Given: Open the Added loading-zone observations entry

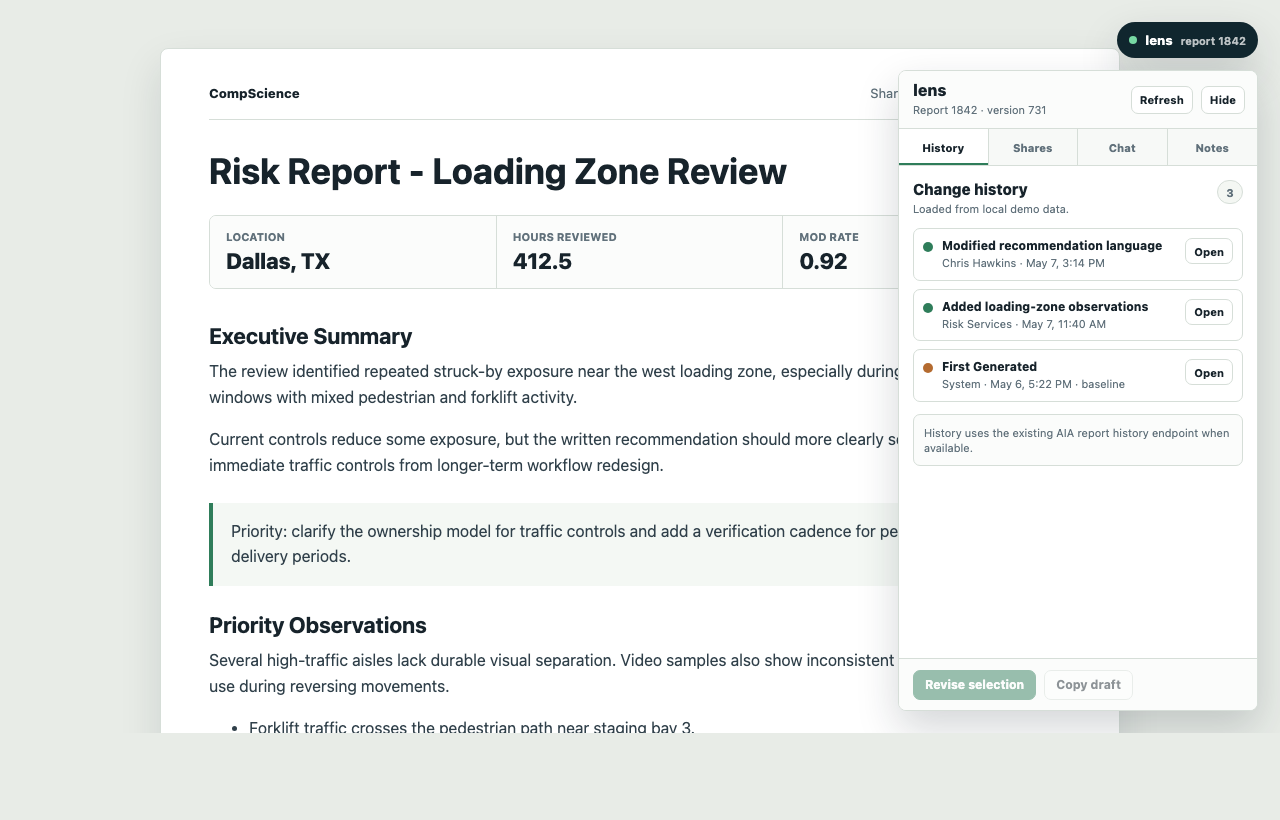Looking at the screenshot, I should pyautogui.click(x=1208, y=312).
